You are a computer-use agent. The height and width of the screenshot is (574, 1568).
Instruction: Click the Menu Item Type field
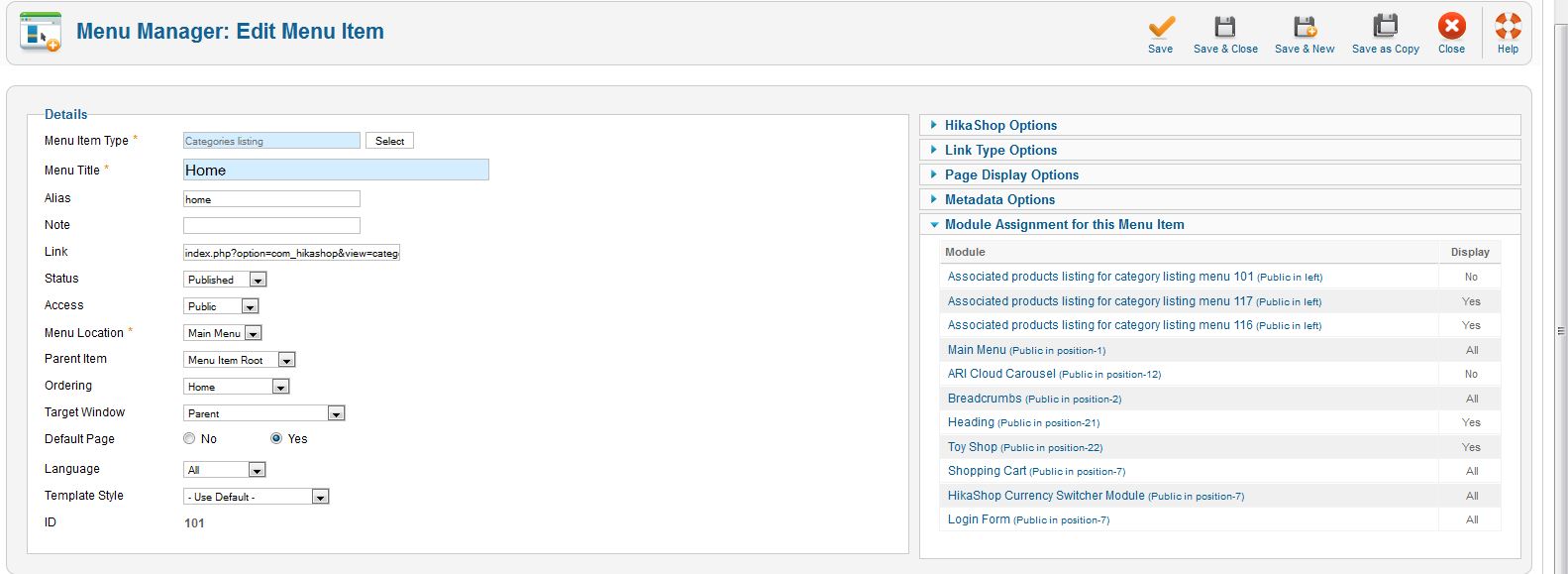click(x=271, y=141)
